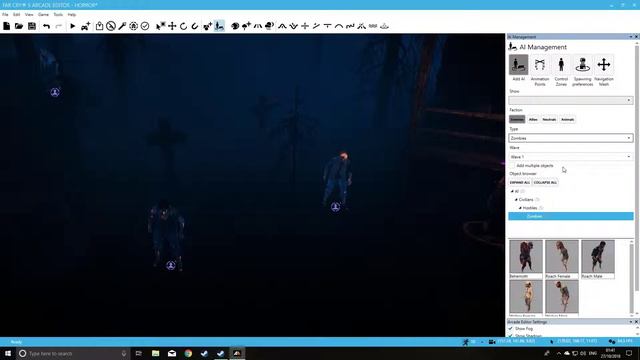Pick the Roach Female thumbnail
The height and width of the screenshot is (360, 640).
(562, 259)
